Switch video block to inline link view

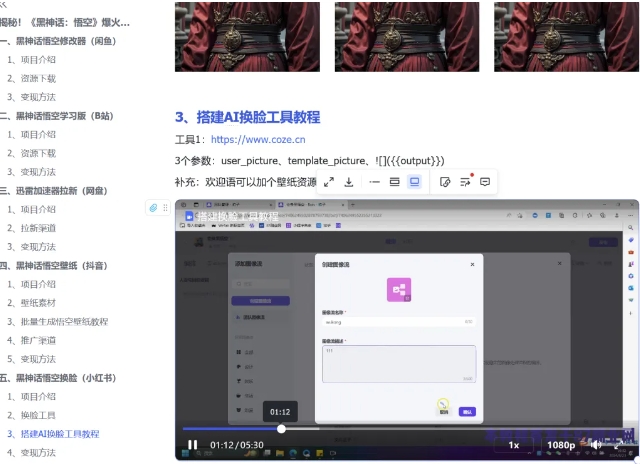pyautogui.click(x=374, y=182)
